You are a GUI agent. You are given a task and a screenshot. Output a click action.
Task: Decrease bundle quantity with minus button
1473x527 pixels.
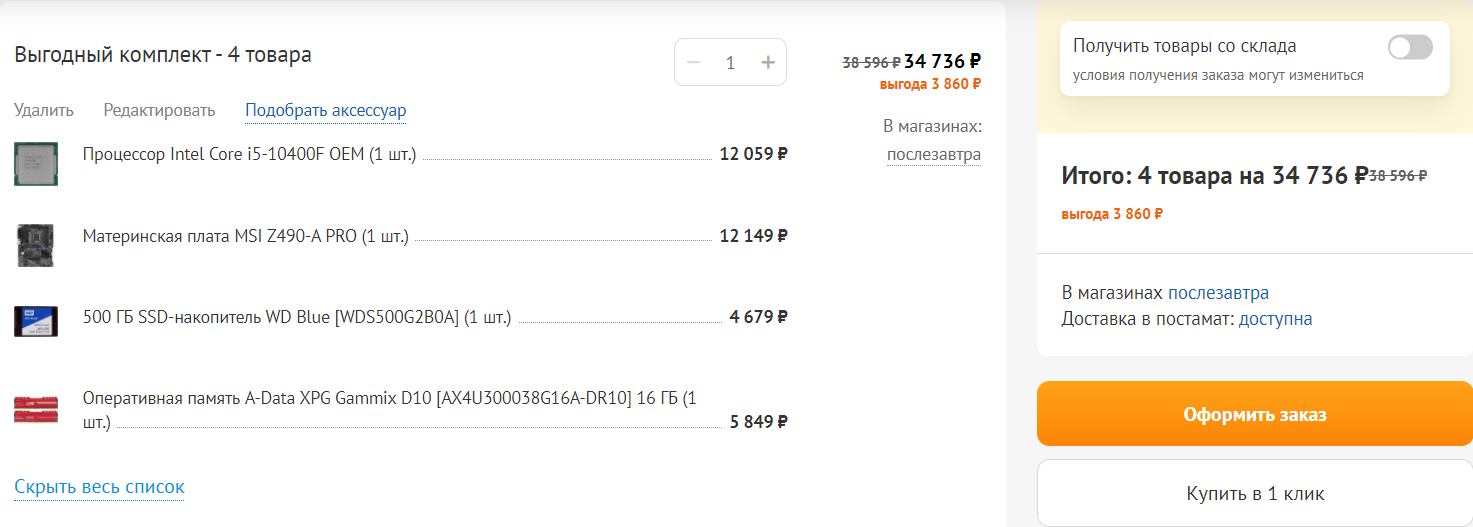pyautogui.click(x=693, y=62)
